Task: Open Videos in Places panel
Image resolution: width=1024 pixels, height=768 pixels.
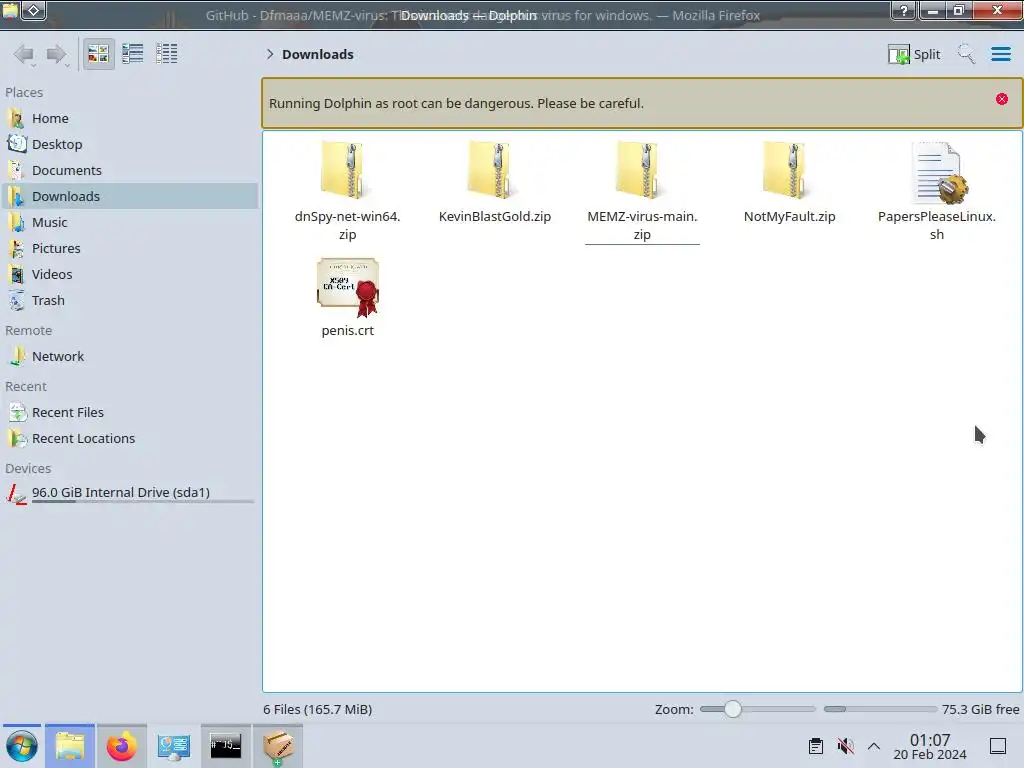Action: [x=130, y=275]
